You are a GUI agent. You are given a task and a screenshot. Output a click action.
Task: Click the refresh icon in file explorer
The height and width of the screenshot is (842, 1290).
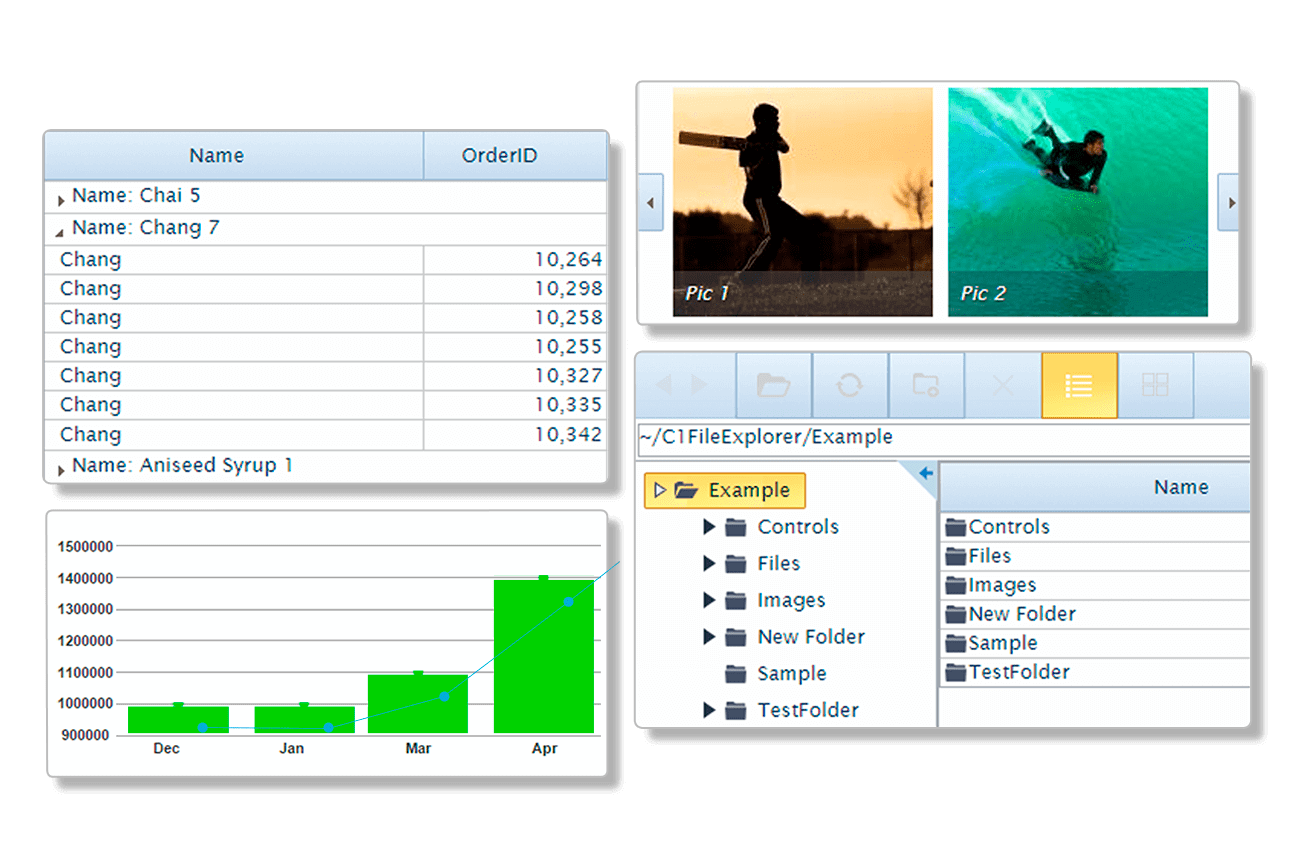pos(850,385)
